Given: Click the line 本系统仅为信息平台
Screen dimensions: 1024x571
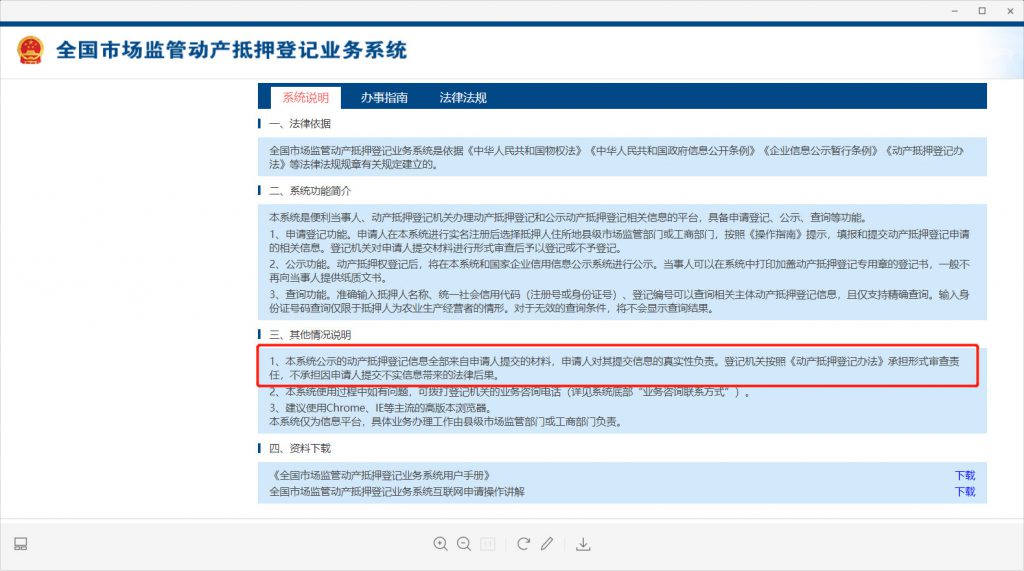Looking at the screenshot, I should [445, 422].
